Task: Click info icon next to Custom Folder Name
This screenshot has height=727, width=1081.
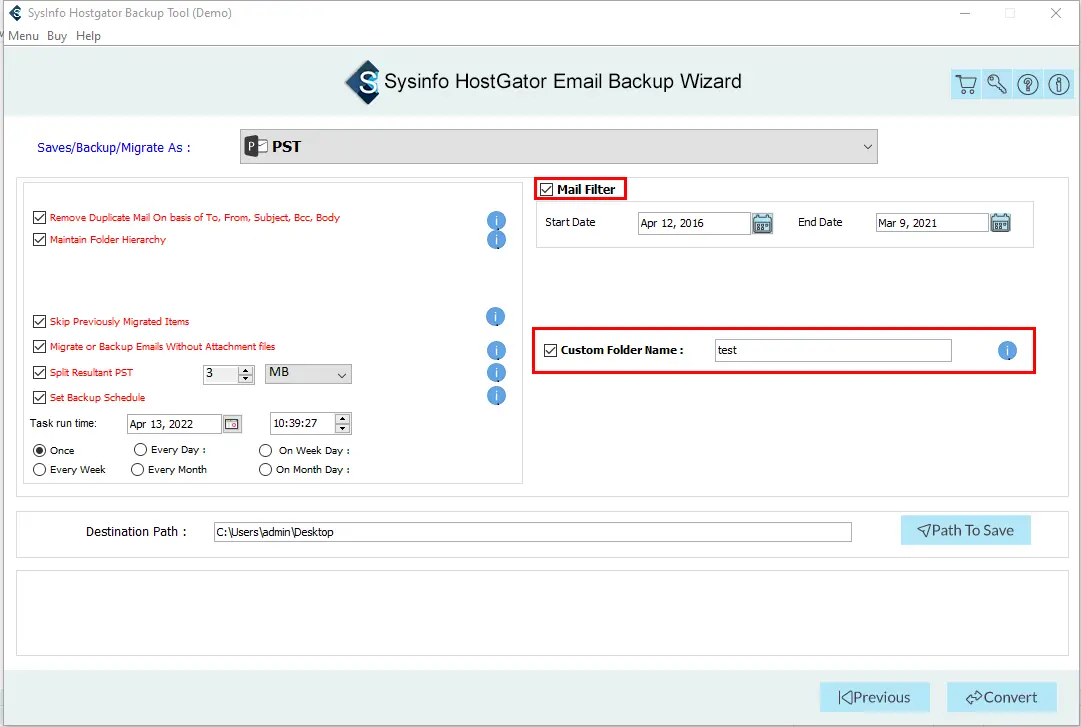Action: 1007,351
